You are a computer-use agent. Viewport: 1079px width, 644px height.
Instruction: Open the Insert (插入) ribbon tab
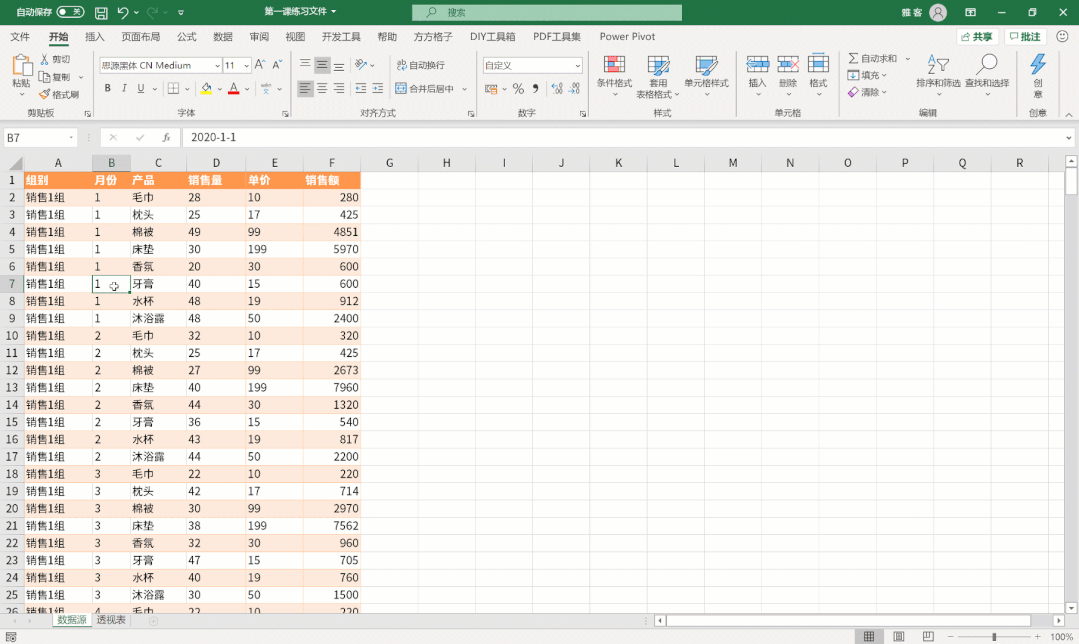pyautogui.click(x=94, y=36)
